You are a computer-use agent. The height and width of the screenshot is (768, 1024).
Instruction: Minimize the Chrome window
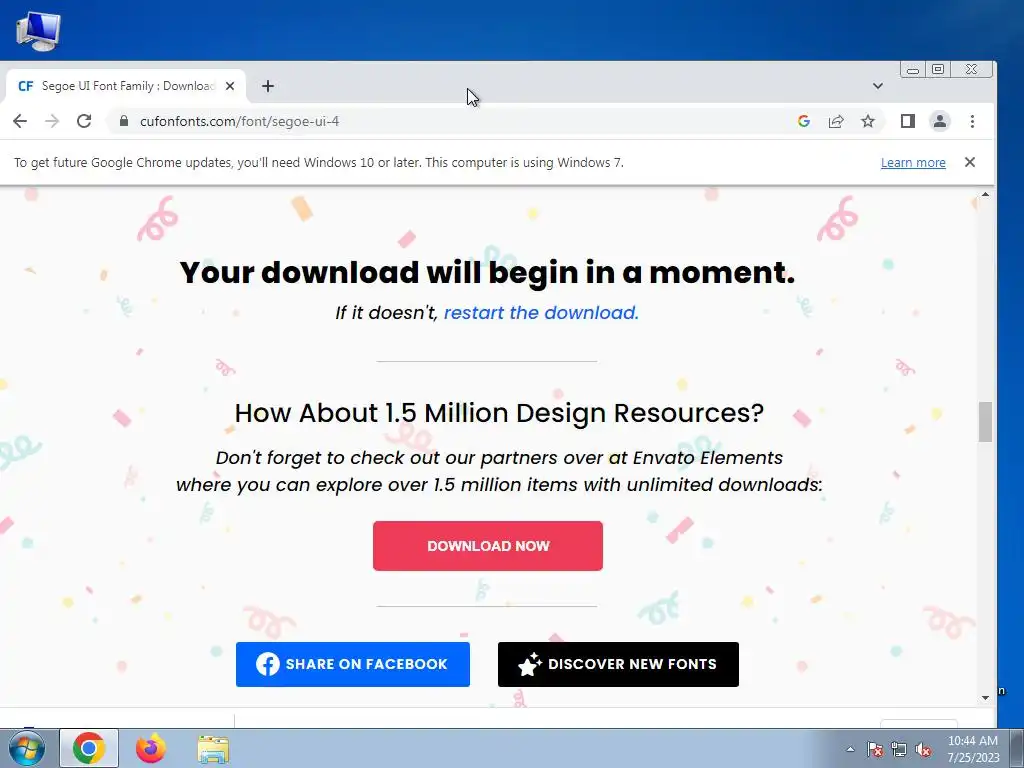tap(914, 69)
